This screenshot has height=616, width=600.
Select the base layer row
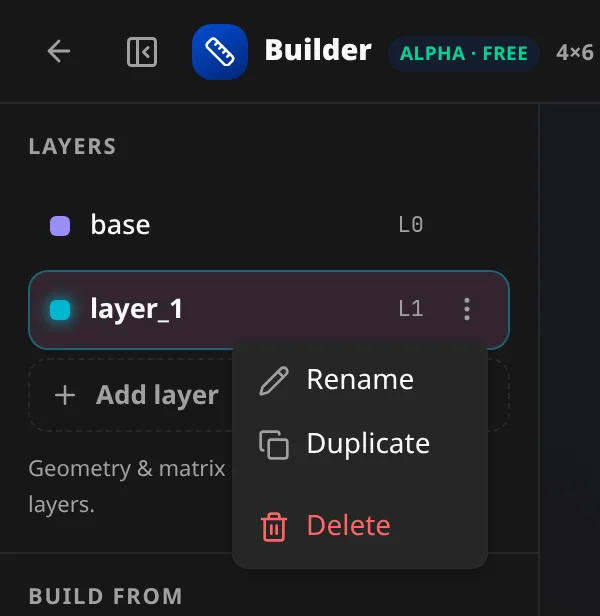[269, 226]
